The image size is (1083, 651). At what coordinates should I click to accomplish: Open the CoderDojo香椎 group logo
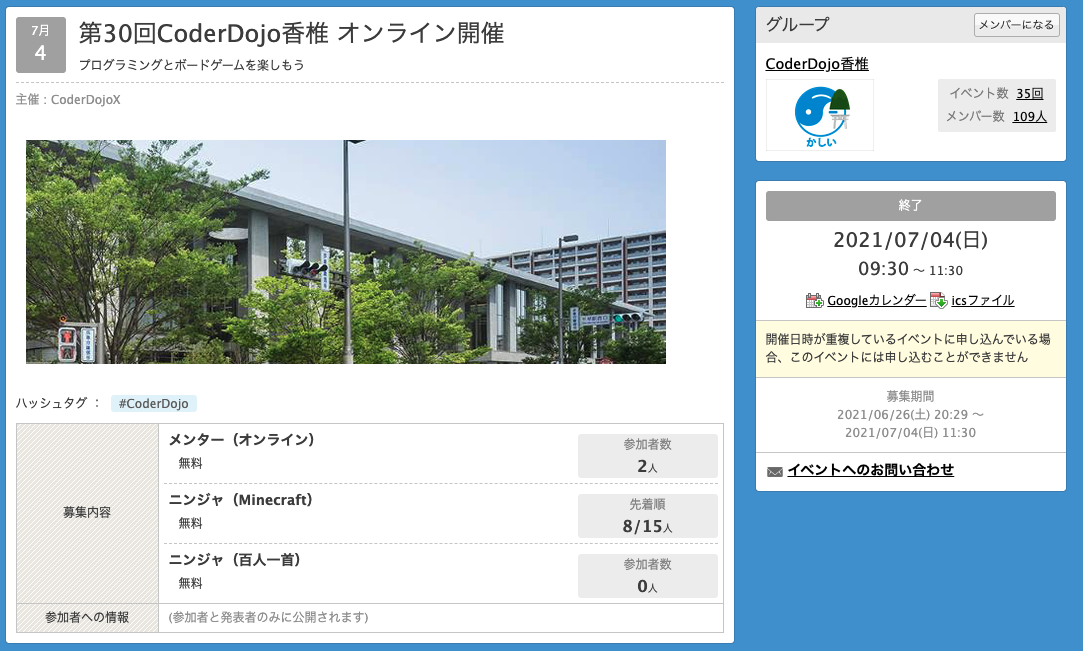pos(820,115)
